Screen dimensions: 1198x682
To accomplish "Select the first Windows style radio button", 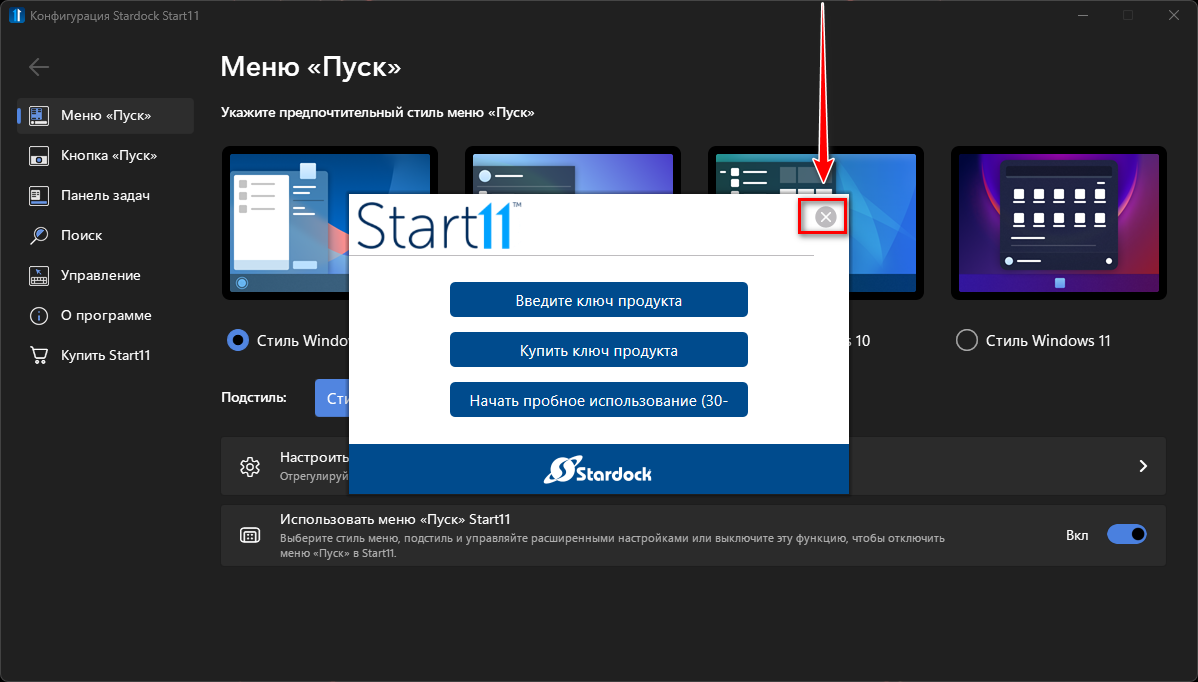I will [238, 341].
